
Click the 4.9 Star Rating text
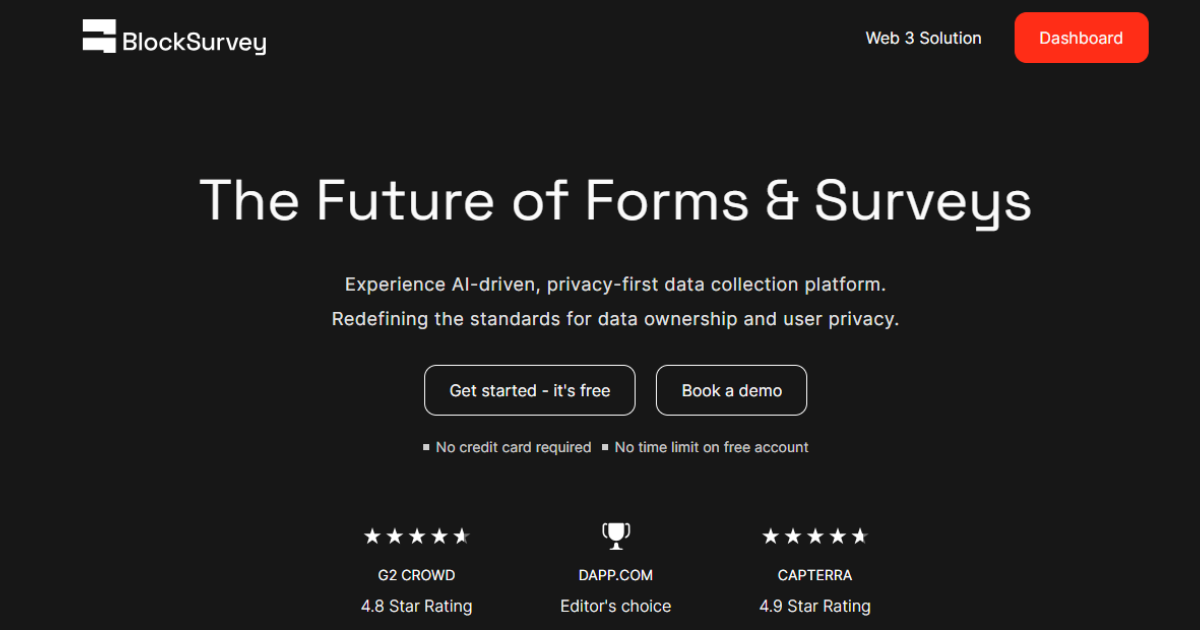(815, 606)
